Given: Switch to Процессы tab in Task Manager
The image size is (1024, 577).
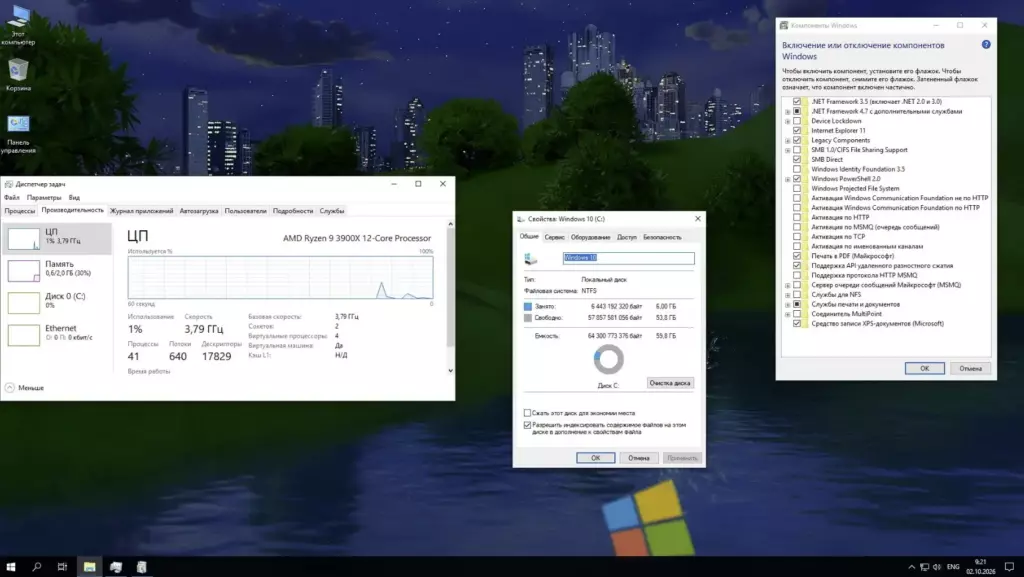Looking at the screenshot, I should (20, 211).
